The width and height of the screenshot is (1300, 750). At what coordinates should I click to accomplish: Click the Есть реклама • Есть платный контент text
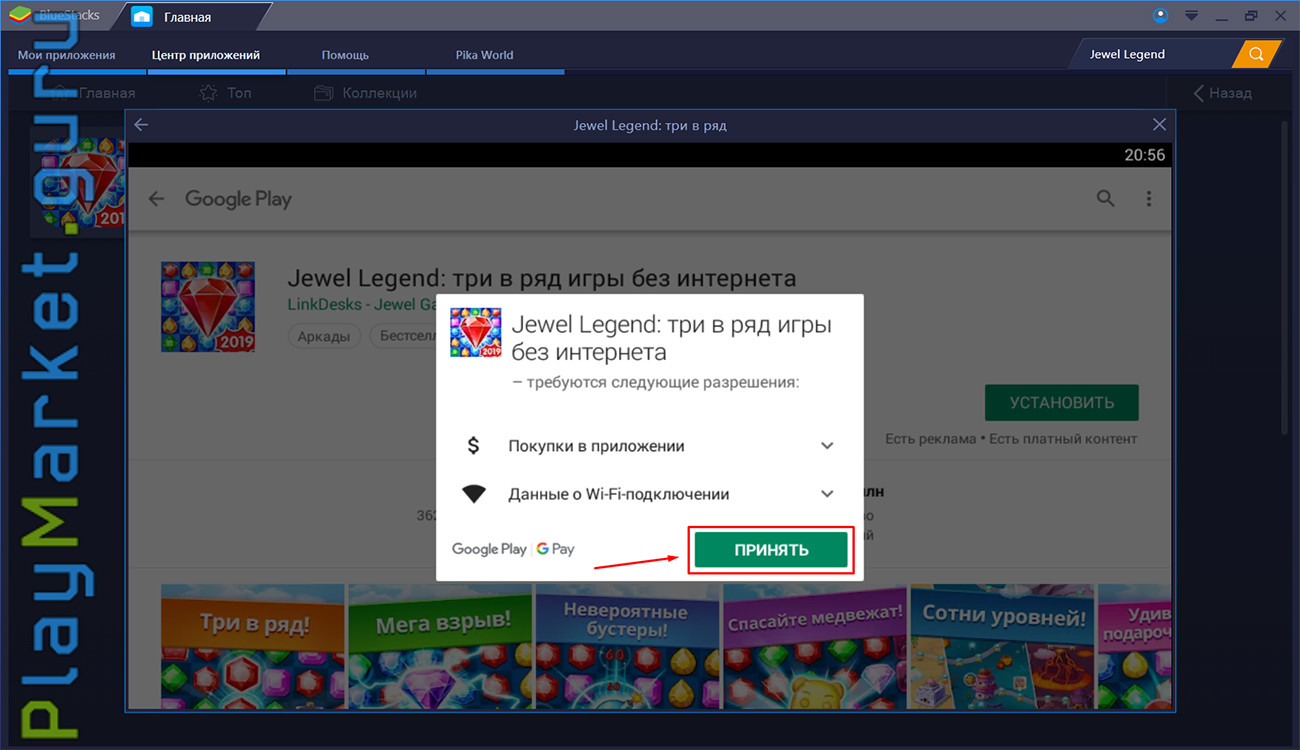click(x=1011, y=439)
